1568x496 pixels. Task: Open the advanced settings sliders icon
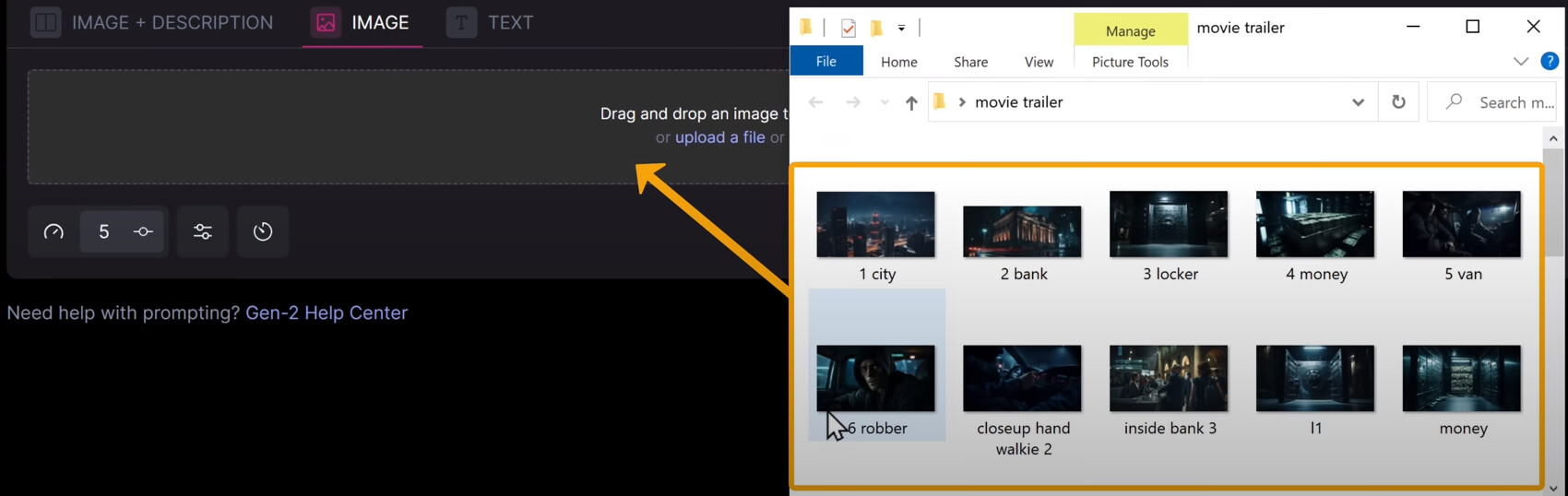[203, 231]
